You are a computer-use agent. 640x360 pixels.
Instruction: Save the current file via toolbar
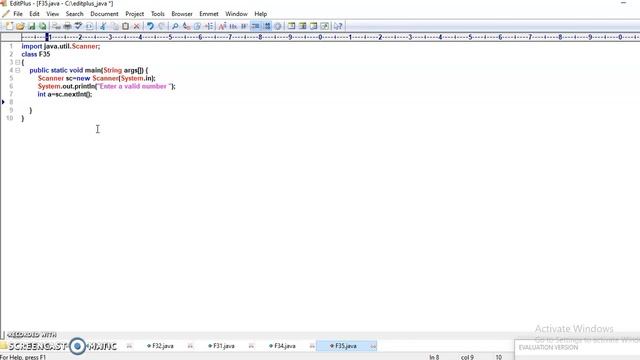pos(31,26)
